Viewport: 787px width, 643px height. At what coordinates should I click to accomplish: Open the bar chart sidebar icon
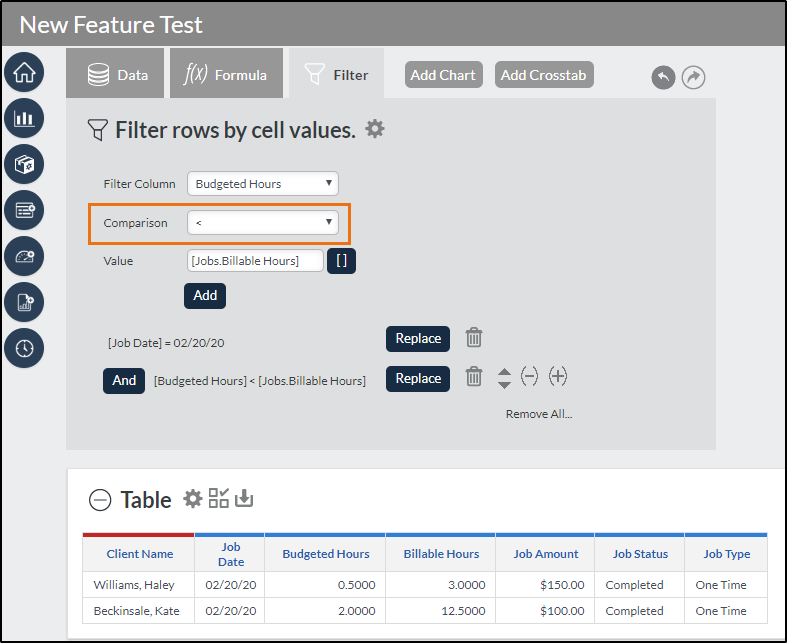click(x=24, y=118)
